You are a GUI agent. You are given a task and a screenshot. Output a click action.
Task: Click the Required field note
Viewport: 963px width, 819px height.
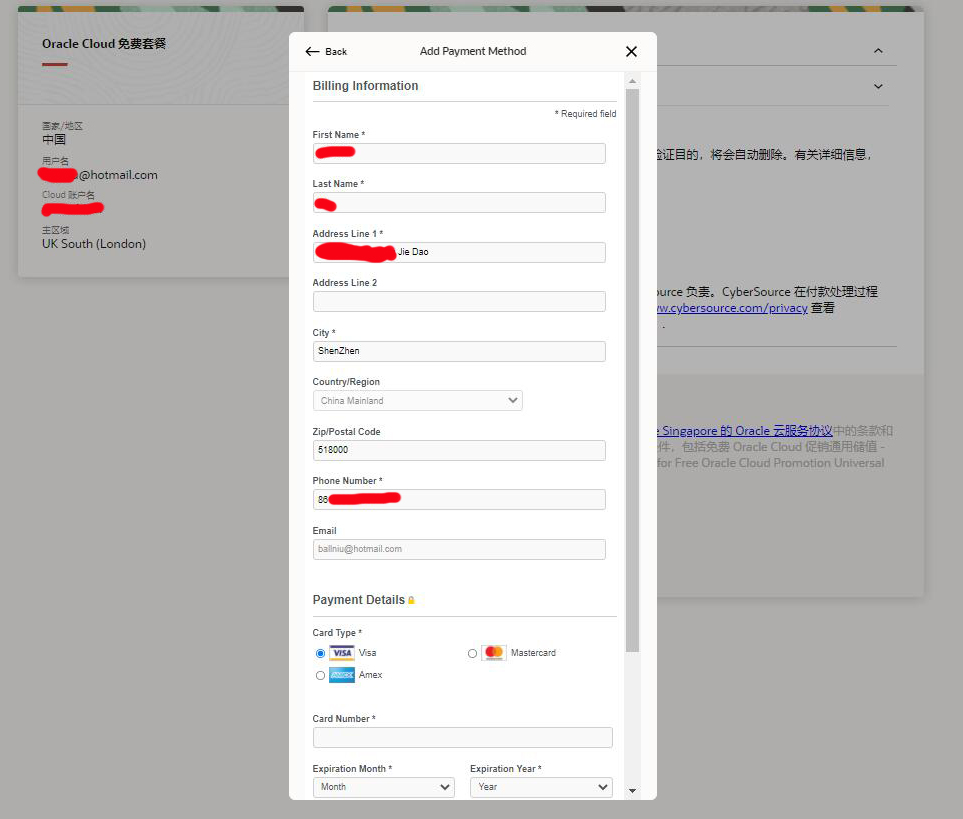pyautogui.click(x=585, y=114)
